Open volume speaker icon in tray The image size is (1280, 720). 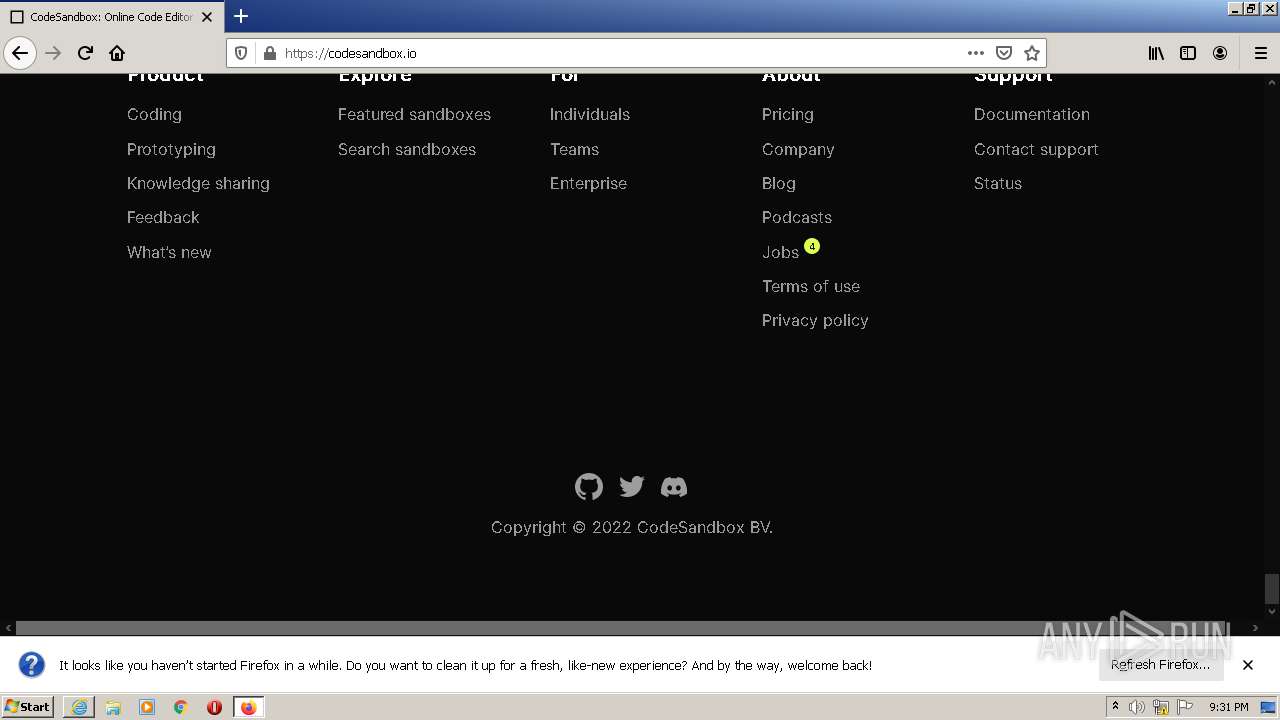tap(1137, 707)
